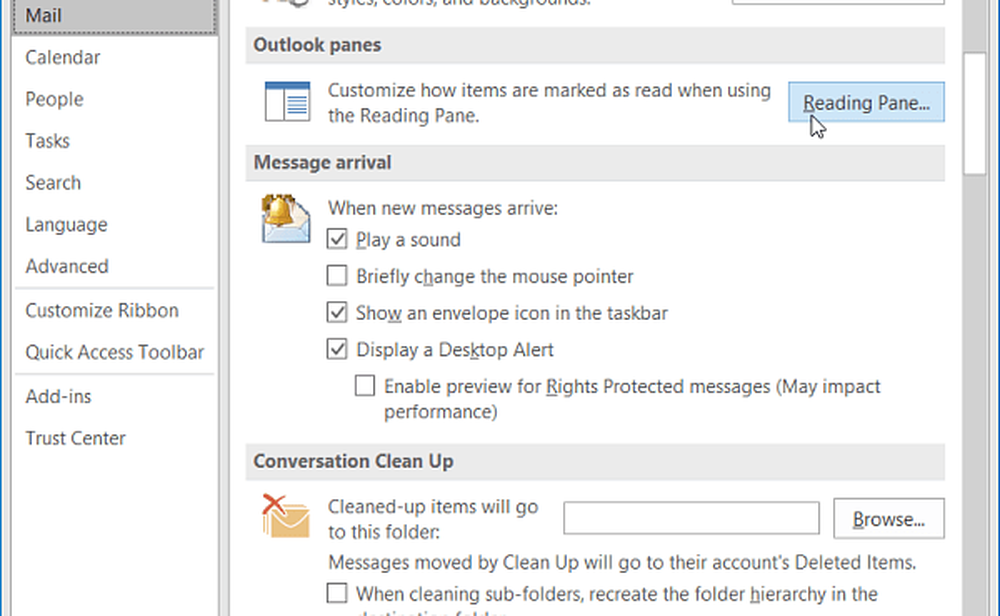This screenshot has width=1000, height=616.
Task: Open the Trust Center category
Action: point(76,438)
